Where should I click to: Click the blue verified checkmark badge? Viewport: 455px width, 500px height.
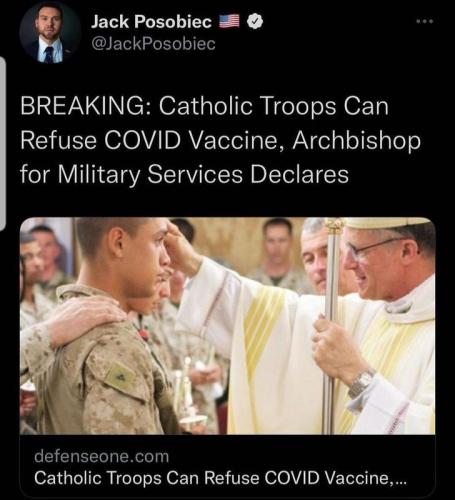255,22
